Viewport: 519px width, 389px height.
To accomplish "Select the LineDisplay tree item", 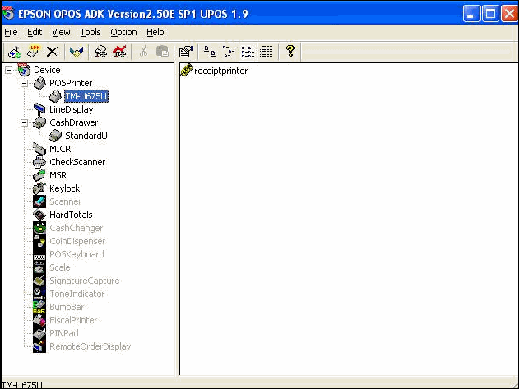I will click(71, 109).
